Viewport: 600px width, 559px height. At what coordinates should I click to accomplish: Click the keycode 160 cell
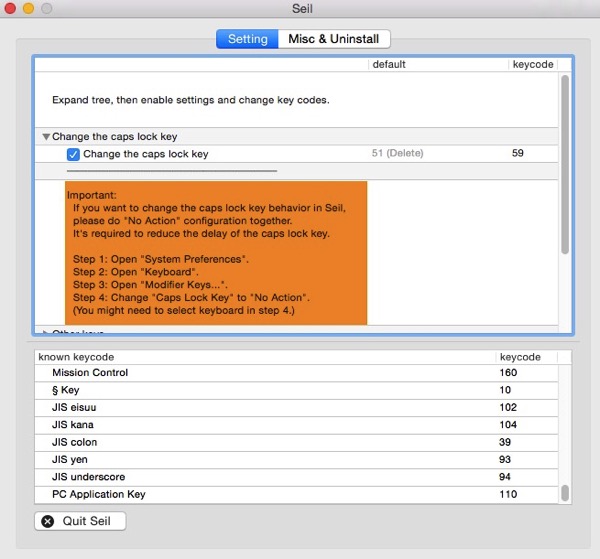coord(508,373)
